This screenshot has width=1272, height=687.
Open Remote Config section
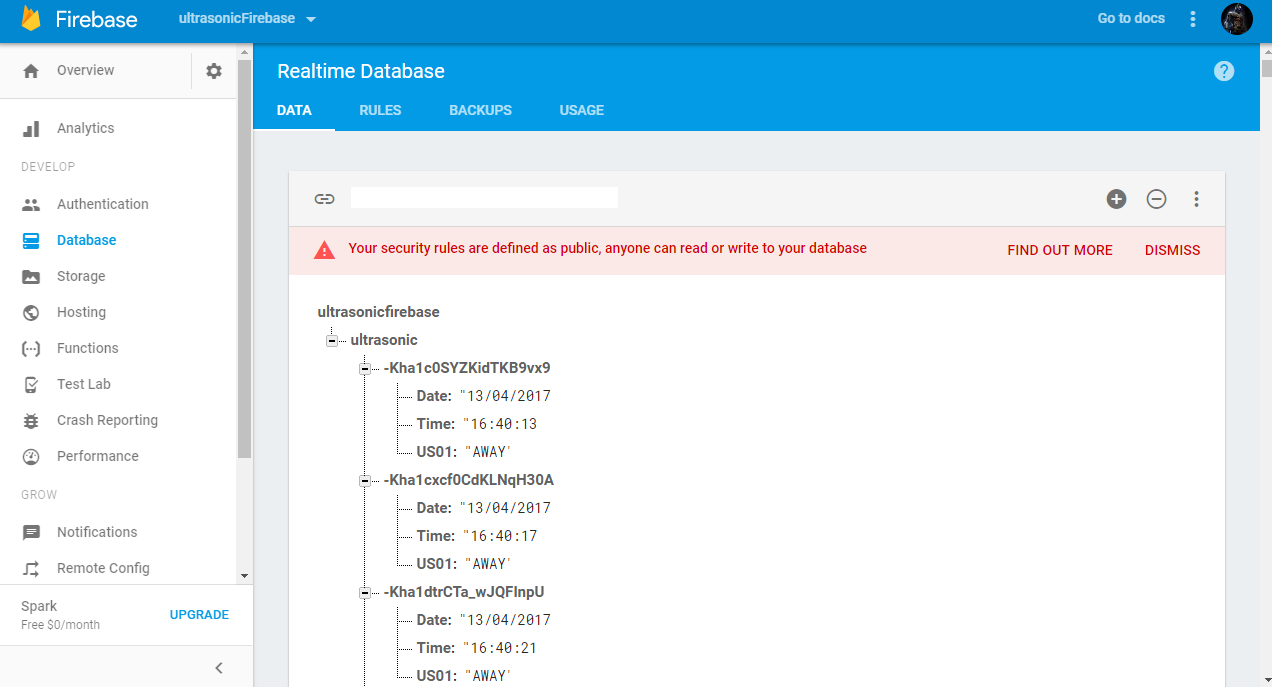coord(103,568)
